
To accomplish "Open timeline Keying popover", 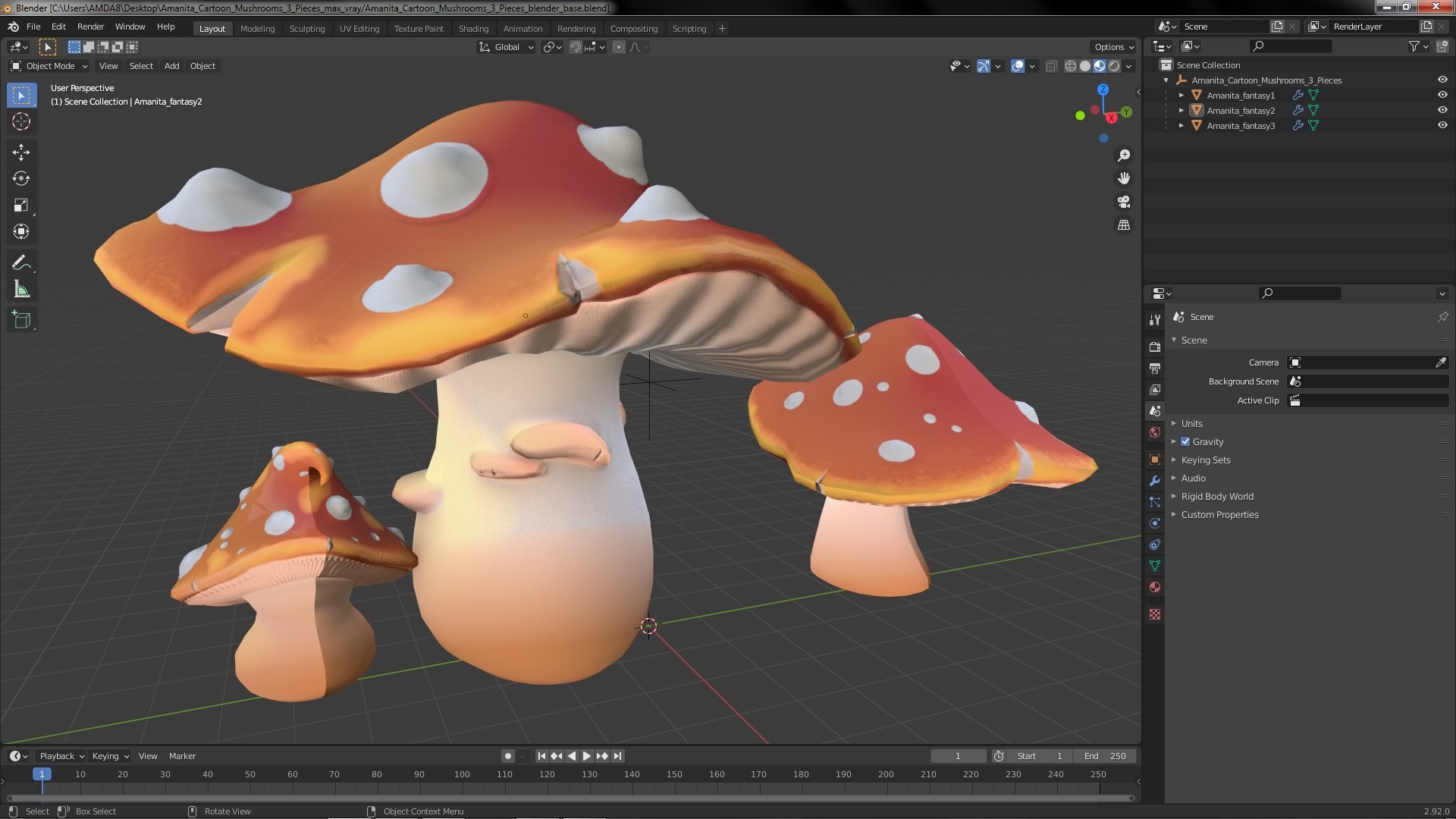I will (110, 756).
